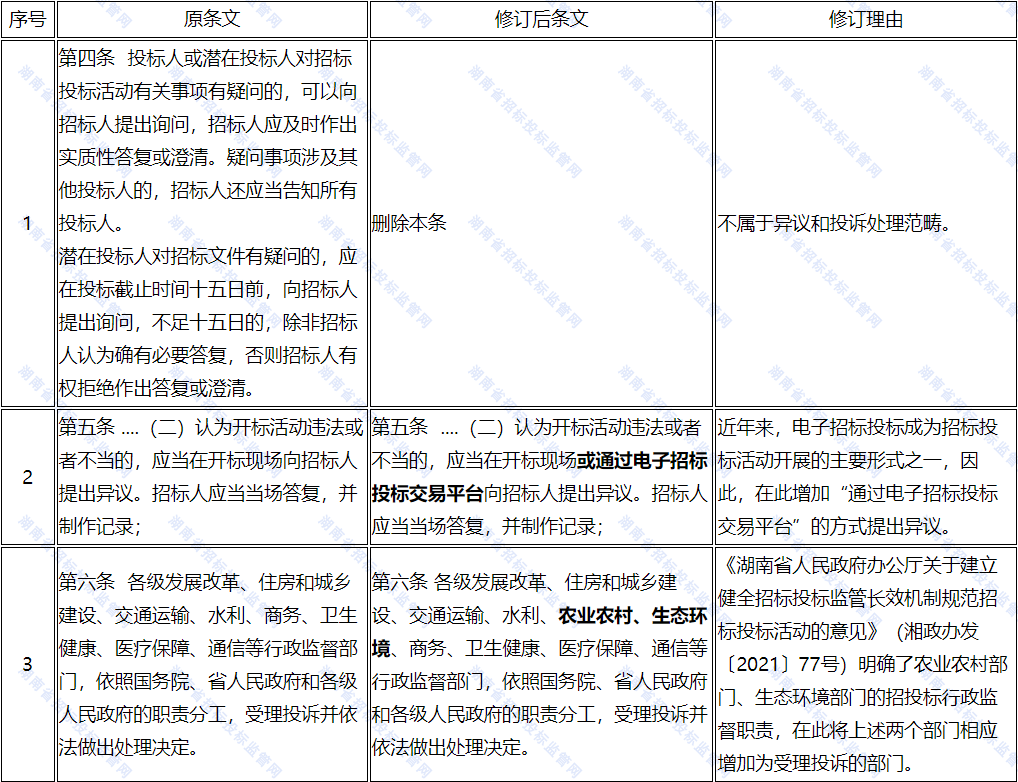This screenshot has width=1018, height=782.
Task: Click the 删除本条 cell
Action: coord(409,223)
